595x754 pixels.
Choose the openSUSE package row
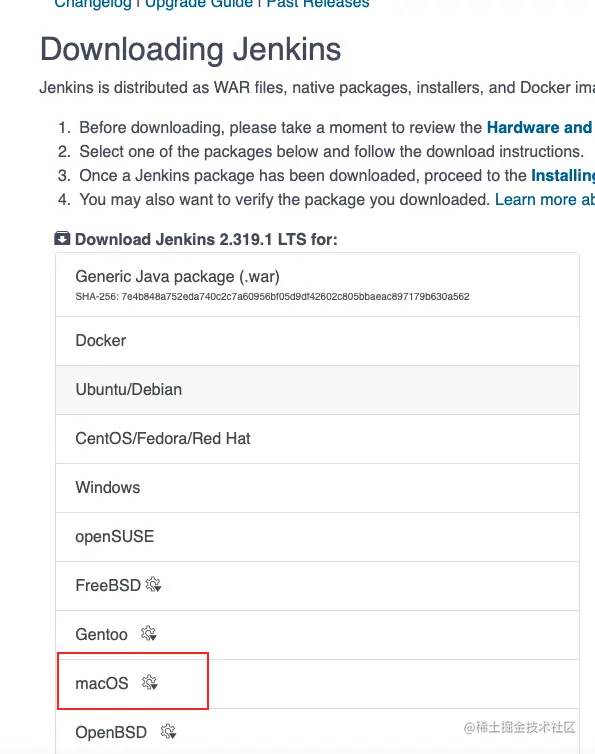coord(317,537)
